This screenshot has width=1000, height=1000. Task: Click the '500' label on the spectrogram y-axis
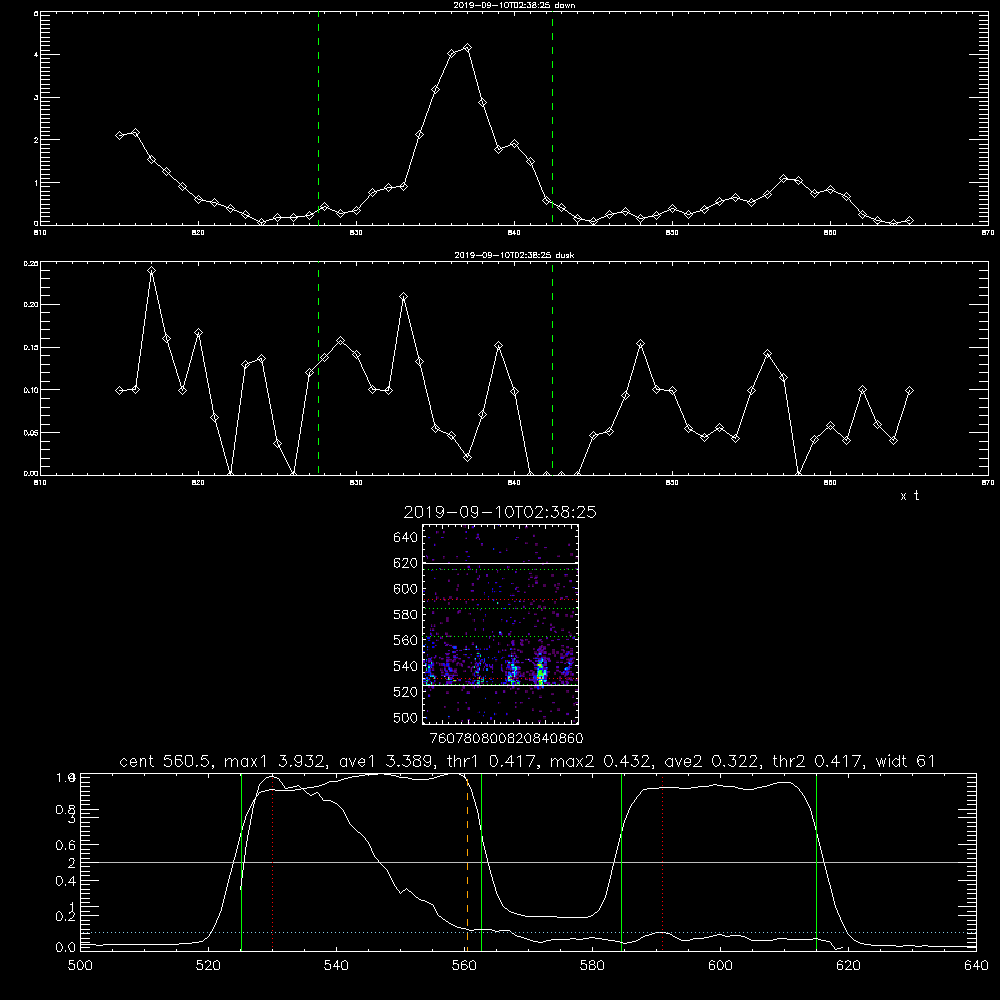point(406,718)
